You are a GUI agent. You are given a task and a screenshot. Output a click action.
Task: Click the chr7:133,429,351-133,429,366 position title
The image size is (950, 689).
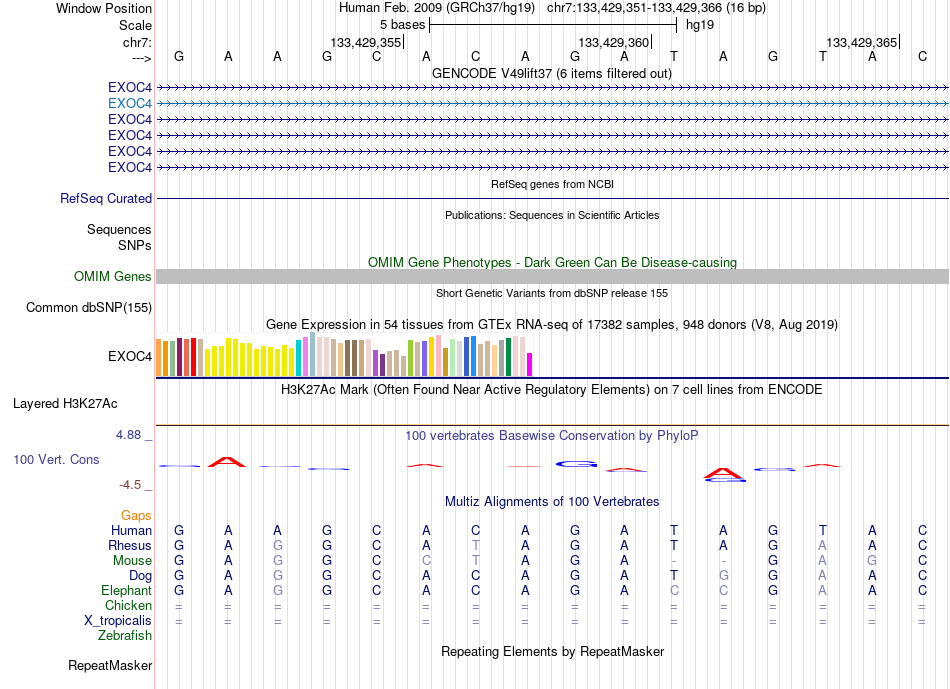656,8
